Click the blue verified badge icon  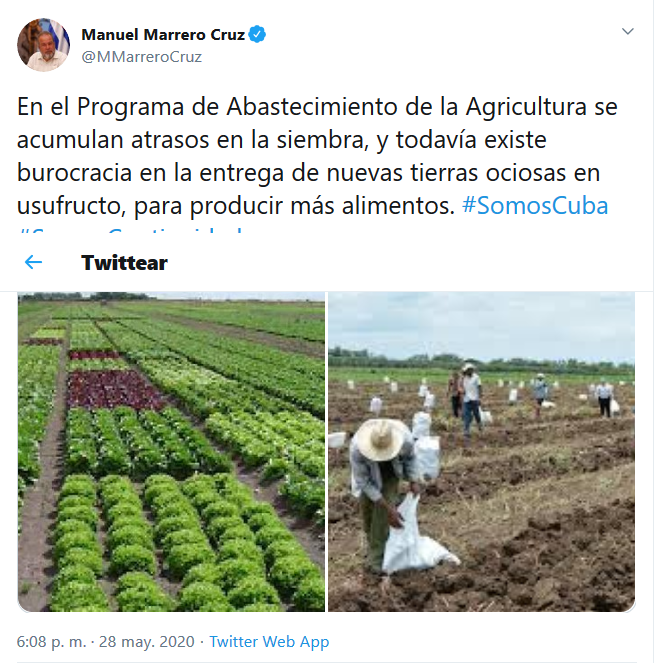pyautogui.click(x=257, y=34)
